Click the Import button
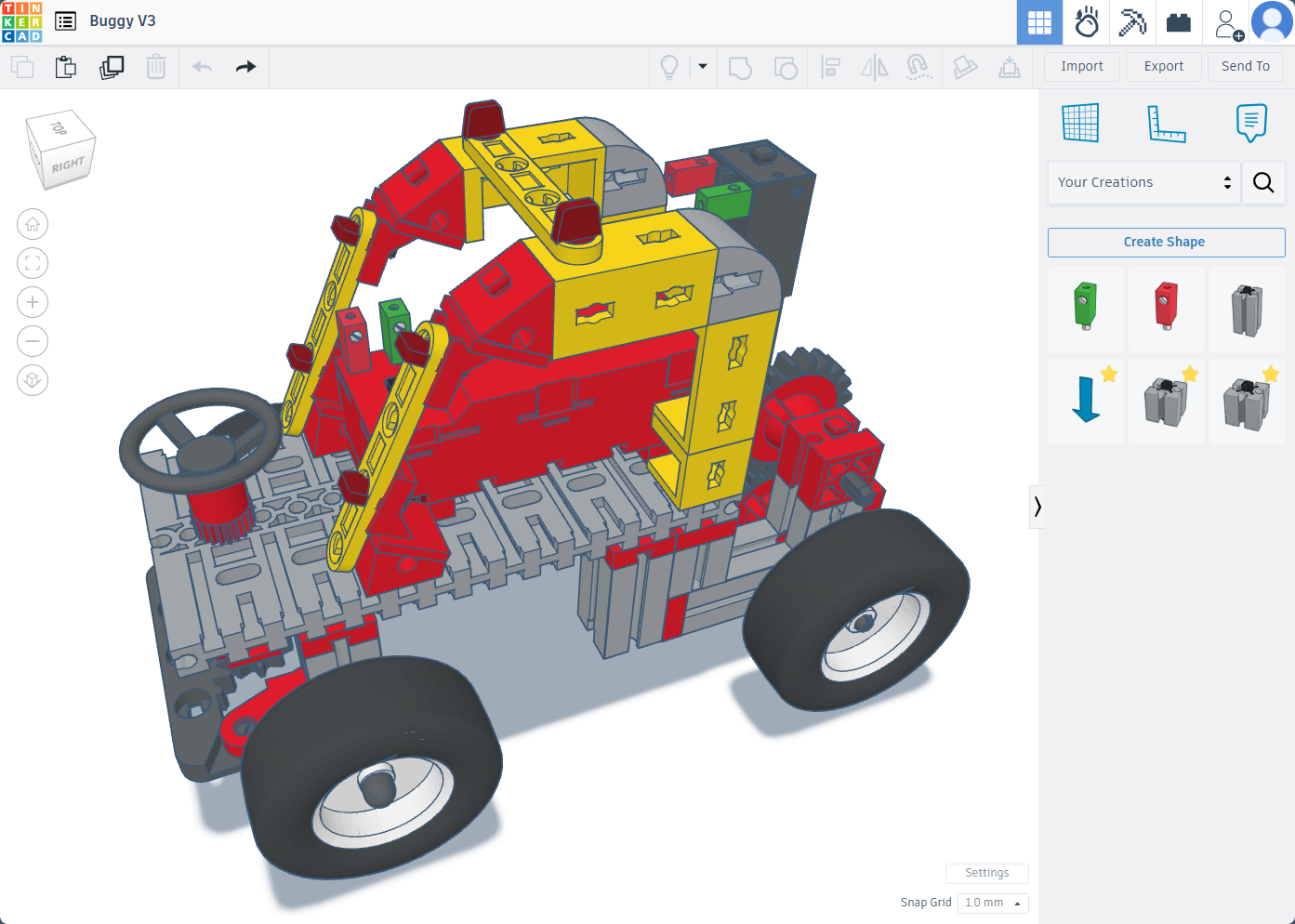Image resolution: width=1295 pixels, height=924 pixels. click(1082, 66)
